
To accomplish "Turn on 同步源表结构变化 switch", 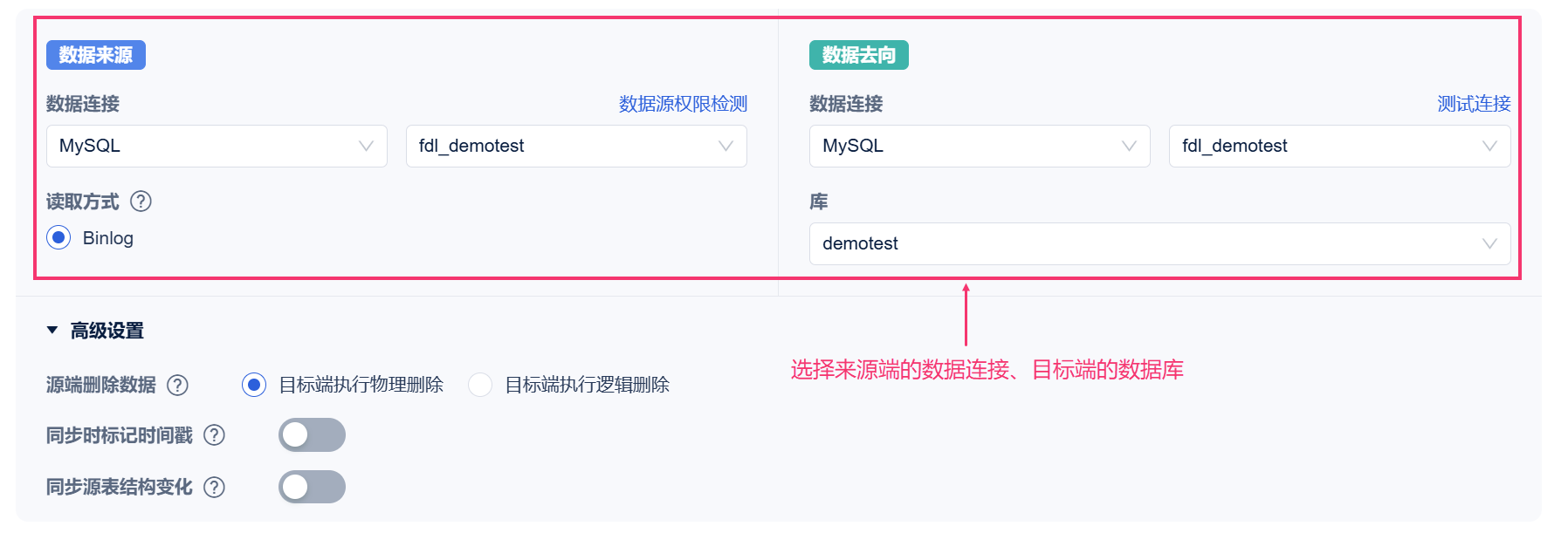I will [312, 487].
